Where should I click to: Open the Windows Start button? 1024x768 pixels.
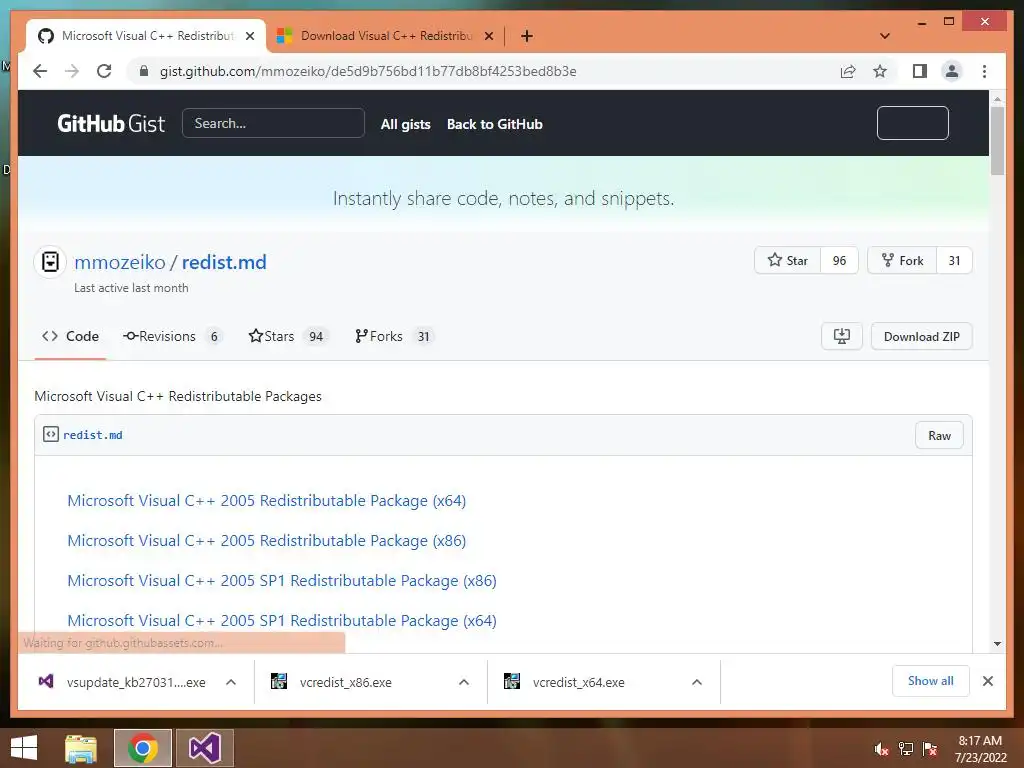pos(24,748)
